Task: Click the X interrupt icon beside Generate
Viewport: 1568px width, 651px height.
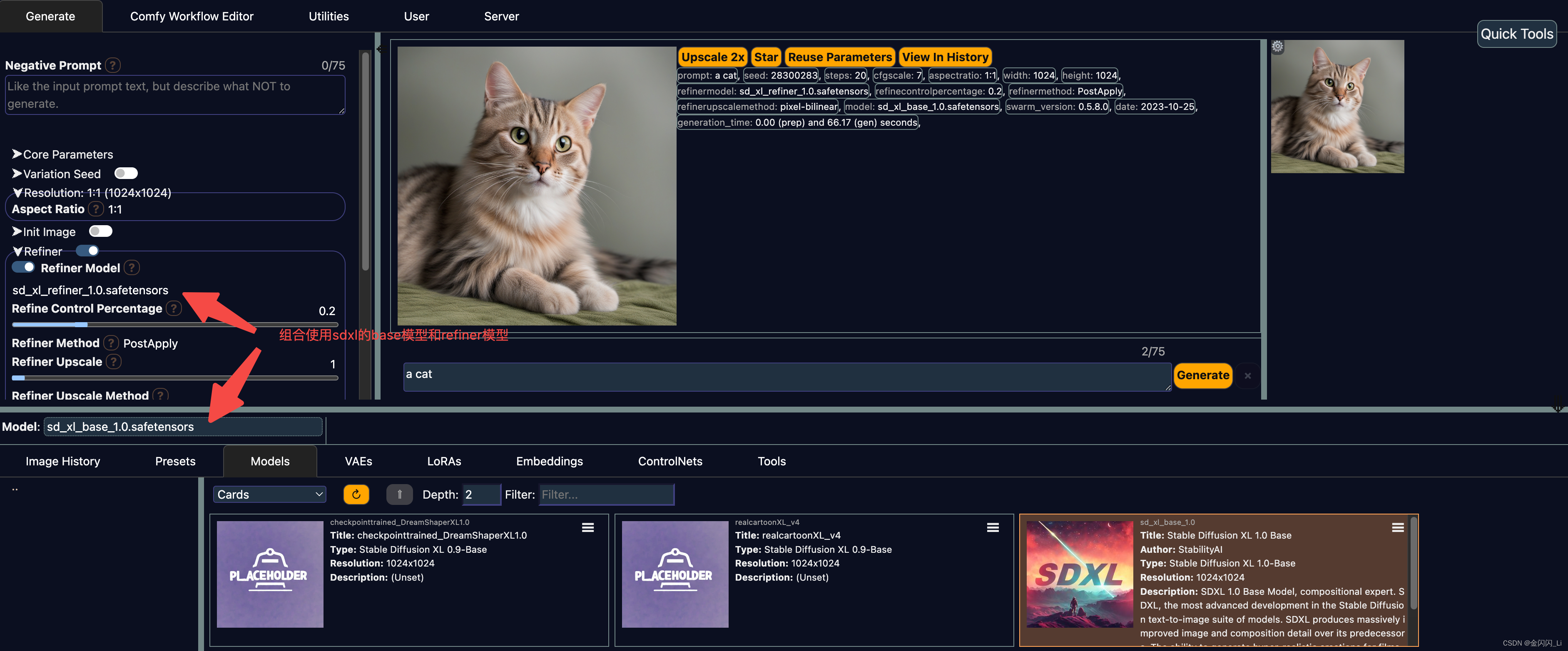Action: point(1247,375)
